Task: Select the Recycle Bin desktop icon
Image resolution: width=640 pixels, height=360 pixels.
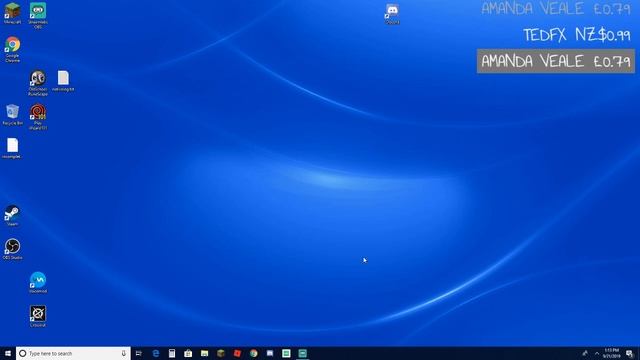Action: pos(12,114)
